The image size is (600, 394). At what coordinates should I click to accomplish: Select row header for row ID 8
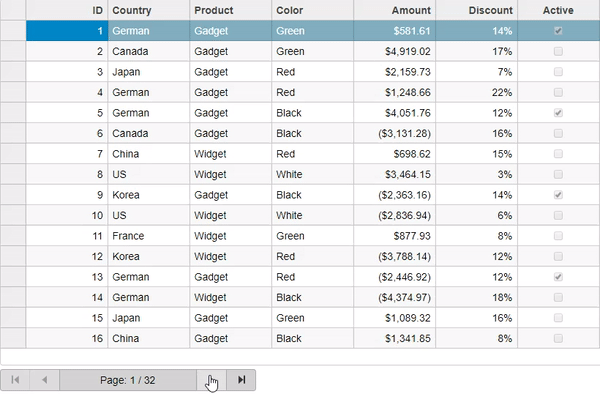pos(13,174)
